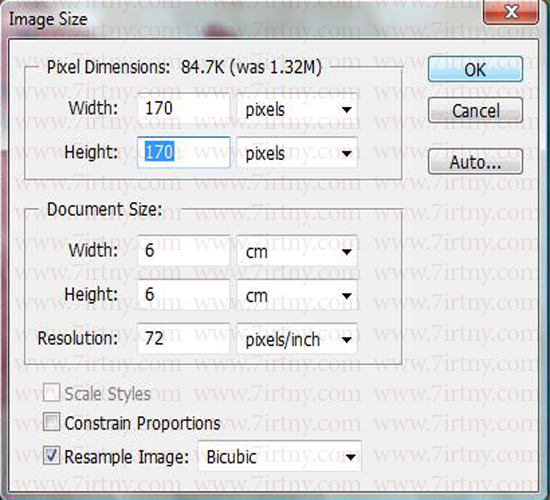
Task: Toggle the Scale Styles checkbox
Action: pos(51,392)
